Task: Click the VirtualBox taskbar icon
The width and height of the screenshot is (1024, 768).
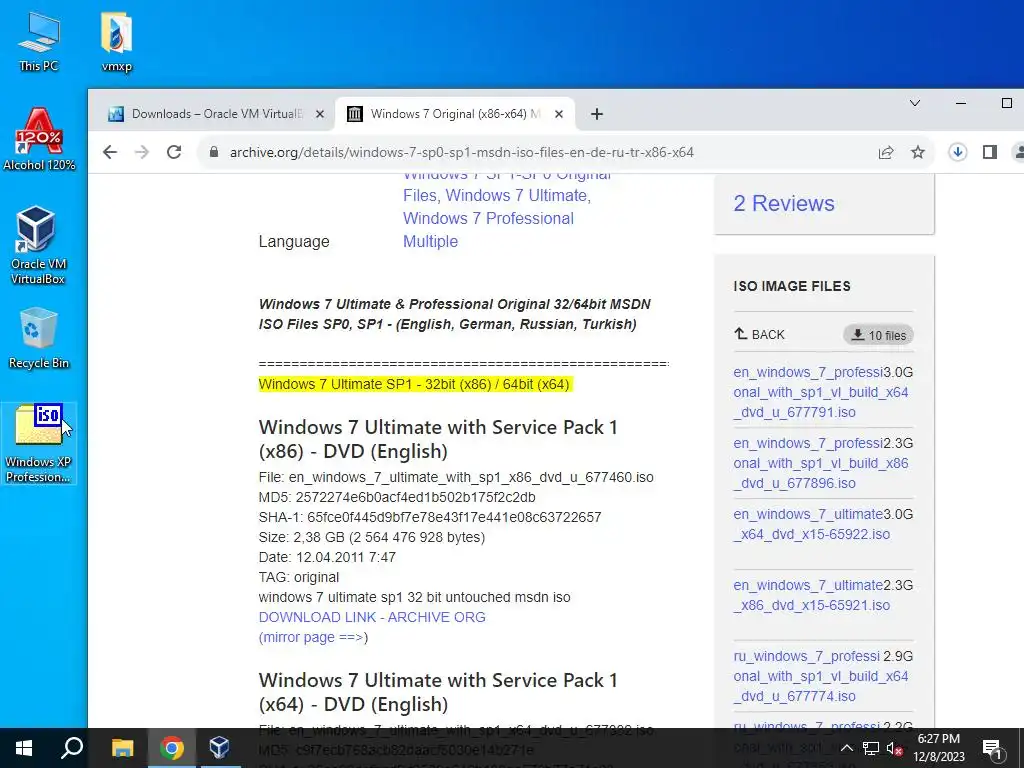Action: click(219, 748)
